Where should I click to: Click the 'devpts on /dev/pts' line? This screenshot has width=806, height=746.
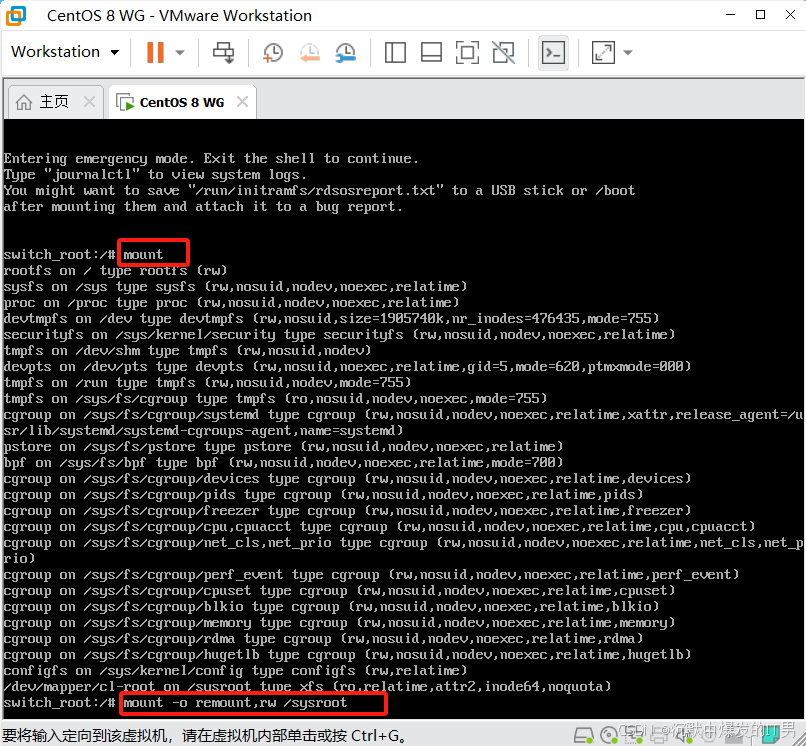tap(347, 366)
